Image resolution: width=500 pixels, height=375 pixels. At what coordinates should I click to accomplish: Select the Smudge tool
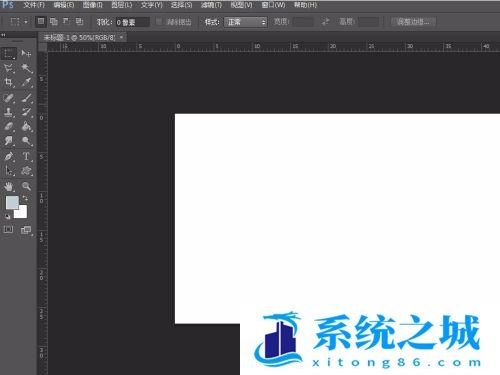coord(9,141)
